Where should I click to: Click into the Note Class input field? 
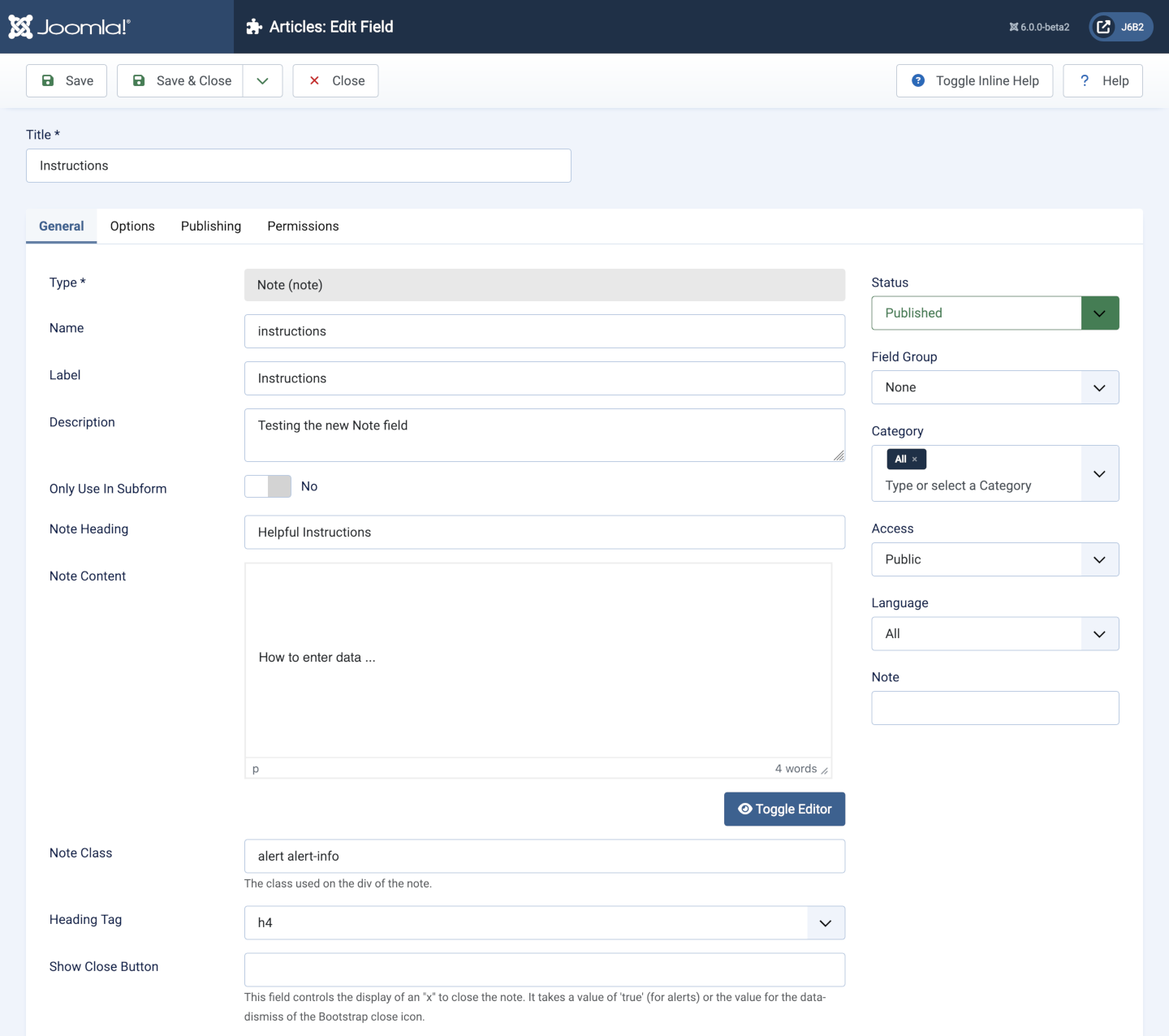click(544, 857)
